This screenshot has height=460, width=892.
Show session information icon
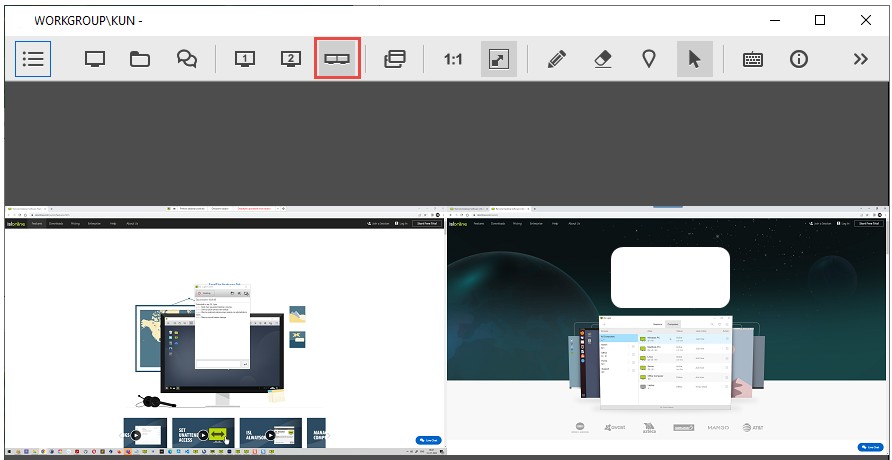click(799, 59)
